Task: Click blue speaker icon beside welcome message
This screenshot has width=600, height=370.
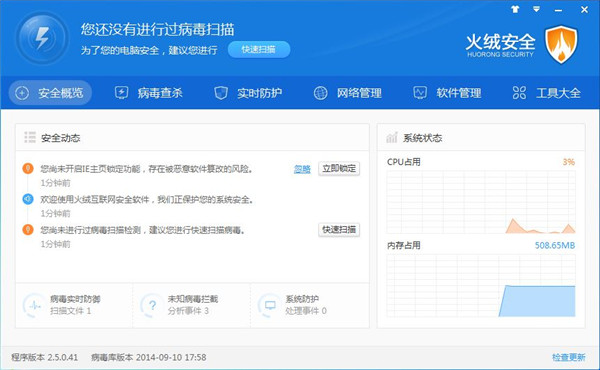Action: click(28, 199)
